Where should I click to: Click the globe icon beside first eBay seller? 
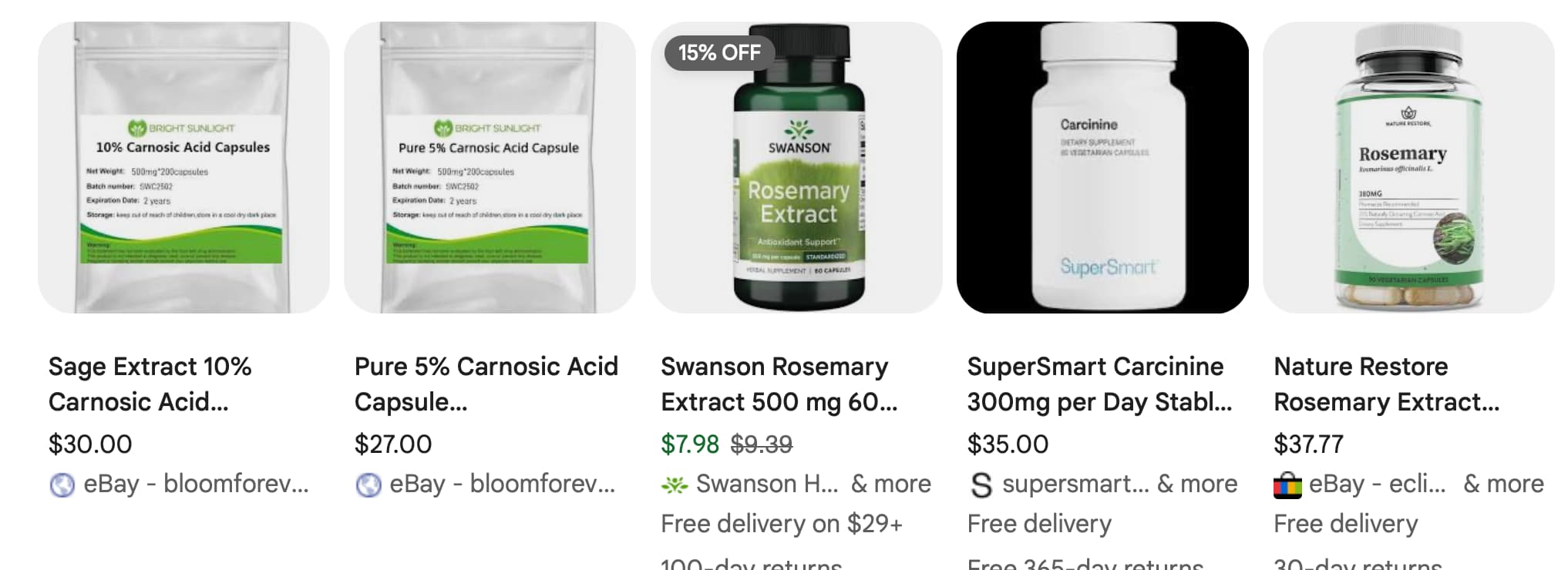pyautogui.click(x=62, y=485)
